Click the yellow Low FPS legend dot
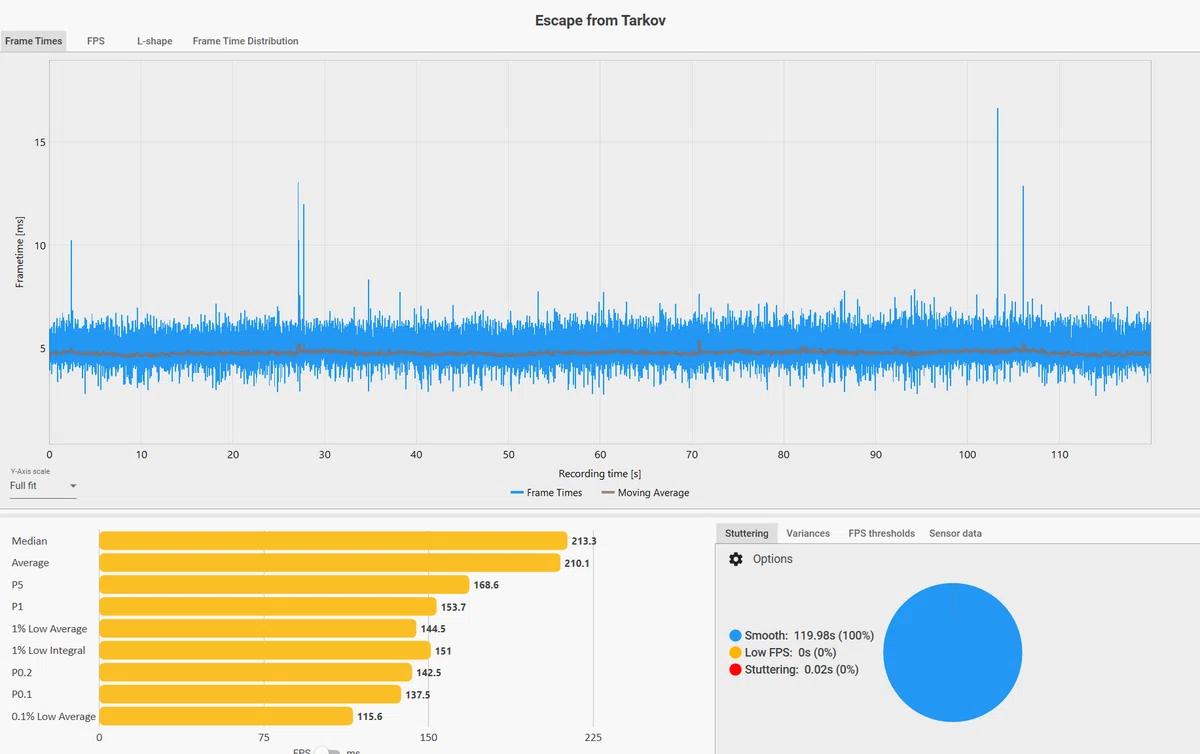The width and height of the screenshot is (1200, 754). (735, 652)
